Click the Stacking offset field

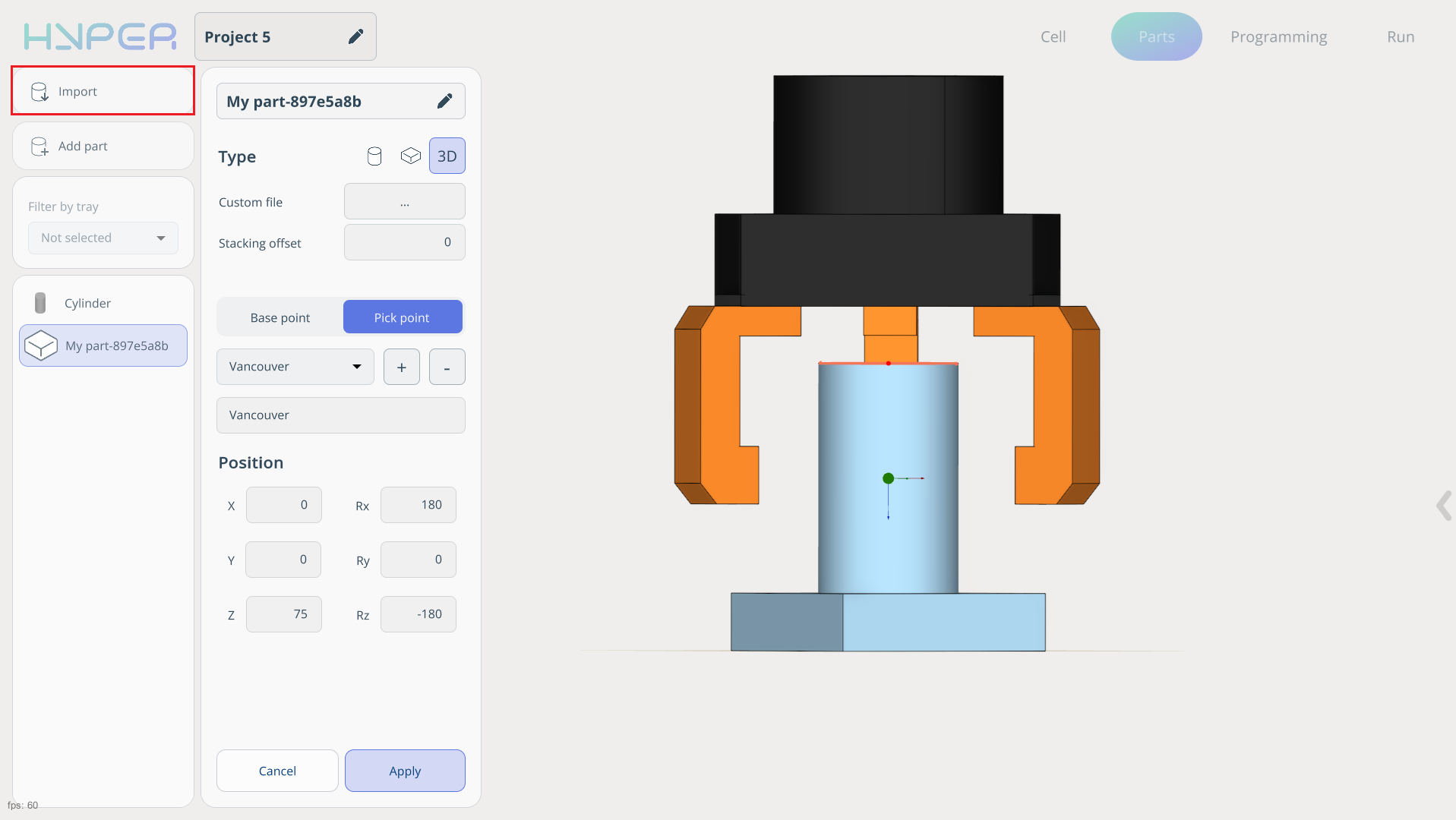pyautogui.click(x=404, y=243)
